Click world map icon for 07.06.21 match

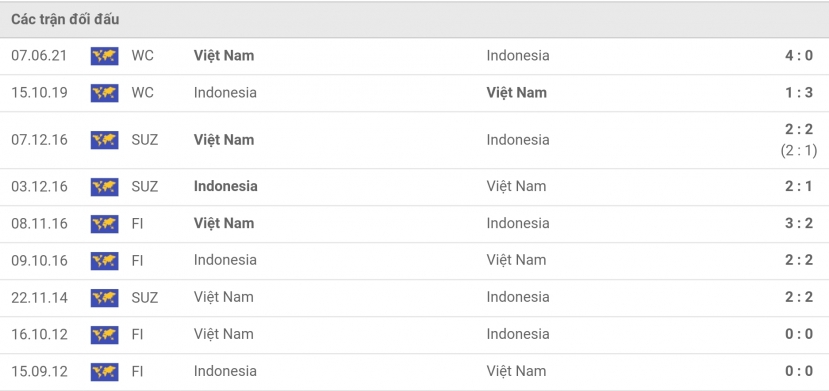(x=104, y=55)
